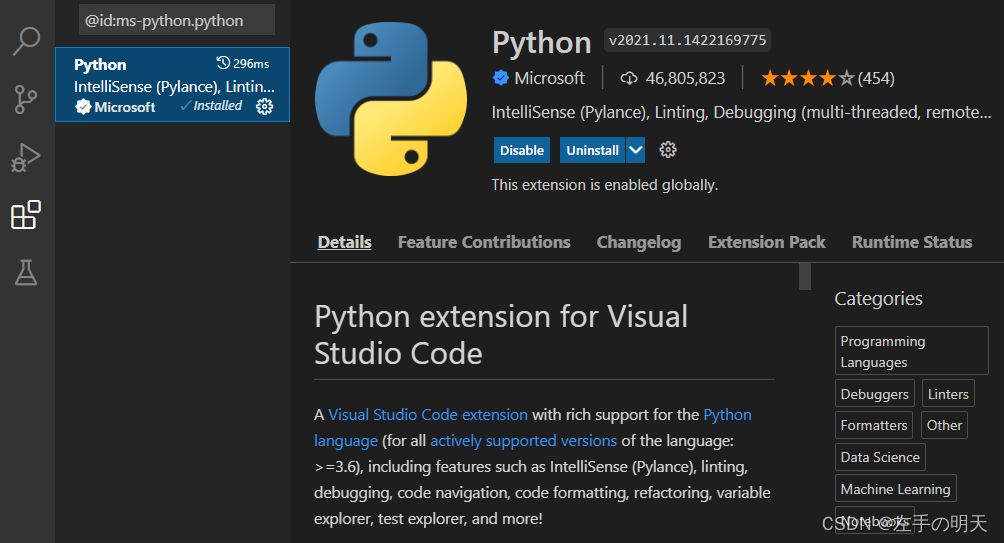Open the Run and Debug view
Image resolution: width=1004 pixels, height=543 pixels.
(26, 157)
